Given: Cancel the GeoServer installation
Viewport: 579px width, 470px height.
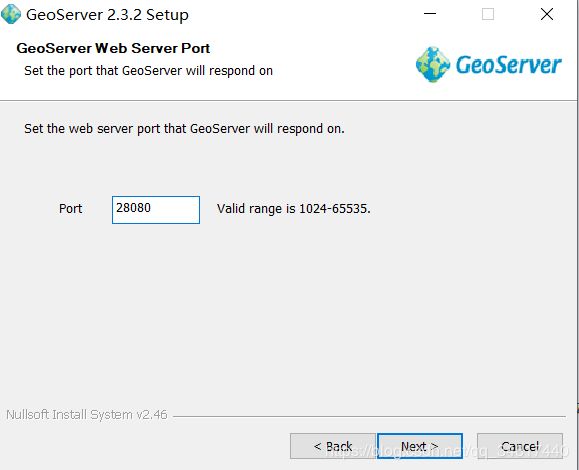Looking at the screenshot, I should (x=520, y=446).
